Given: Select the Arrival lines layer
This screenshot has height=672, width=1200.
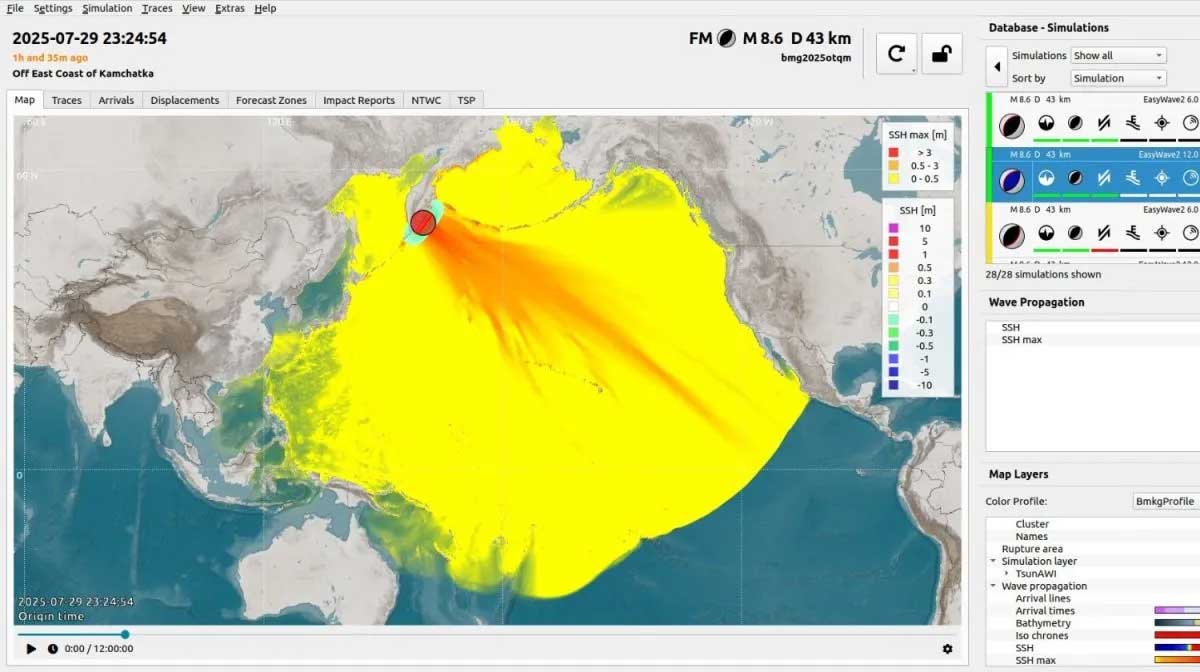Looking at the screenshot, I should pyautogui.click(x=1043, y=599).
